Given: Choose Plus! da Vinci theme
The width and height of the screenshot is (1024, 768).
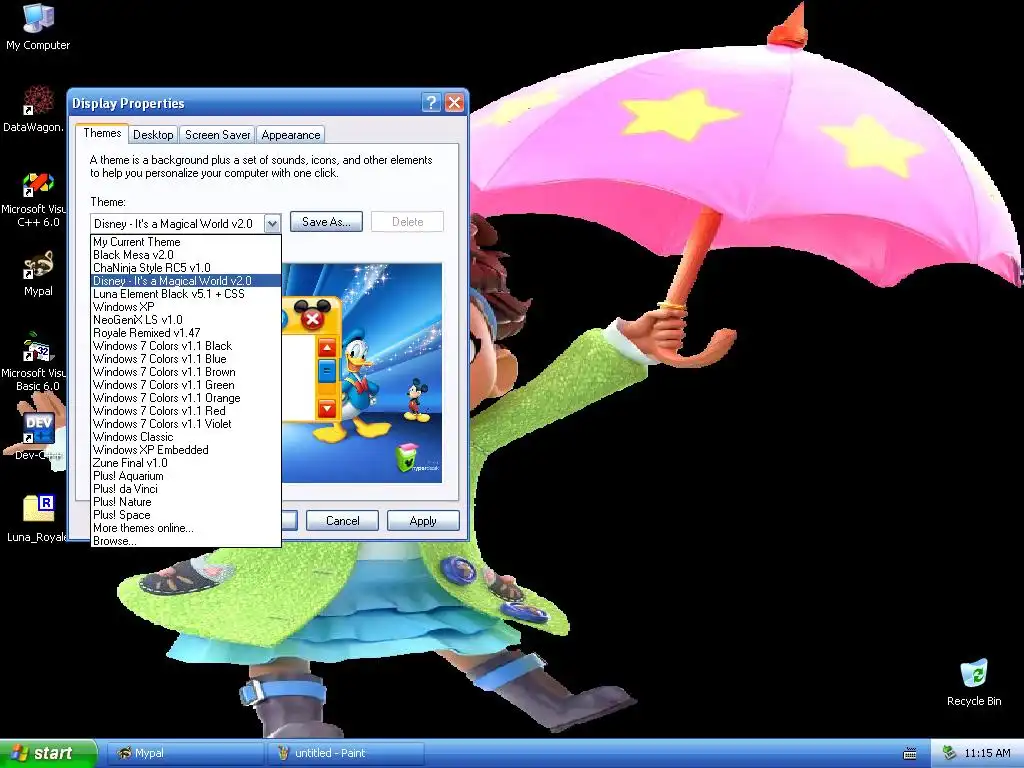Looking at the screenshot, I should point(185,489).
